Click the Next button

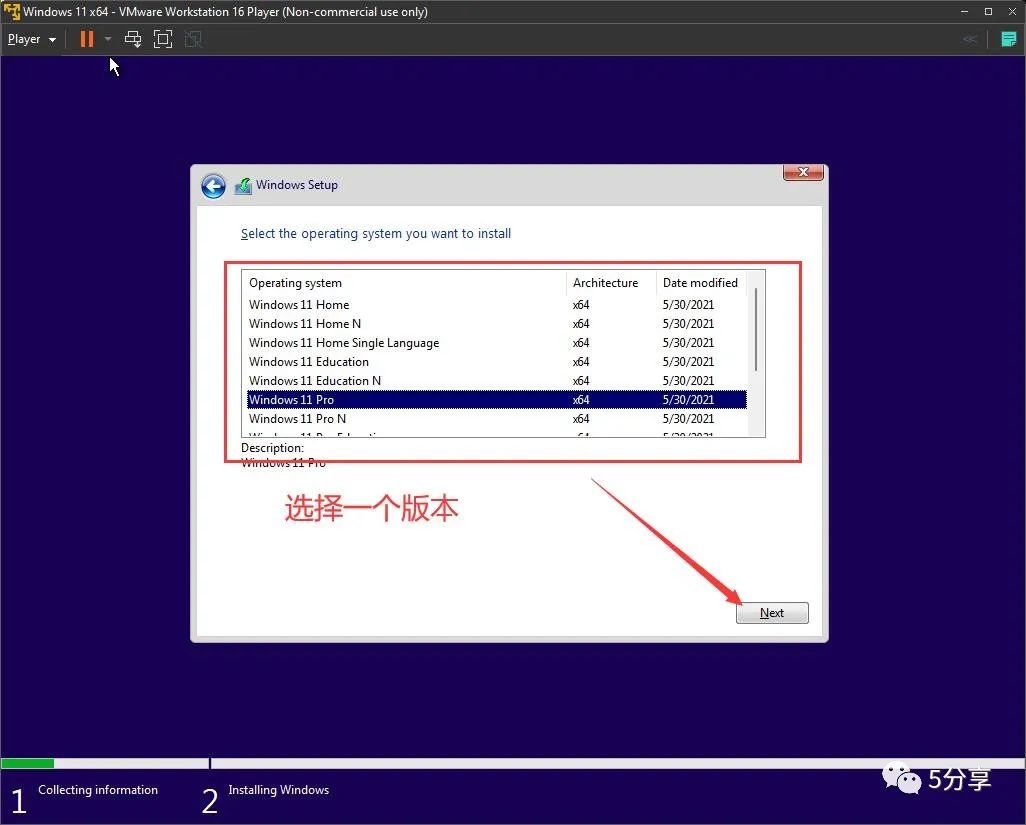(772, 613)
